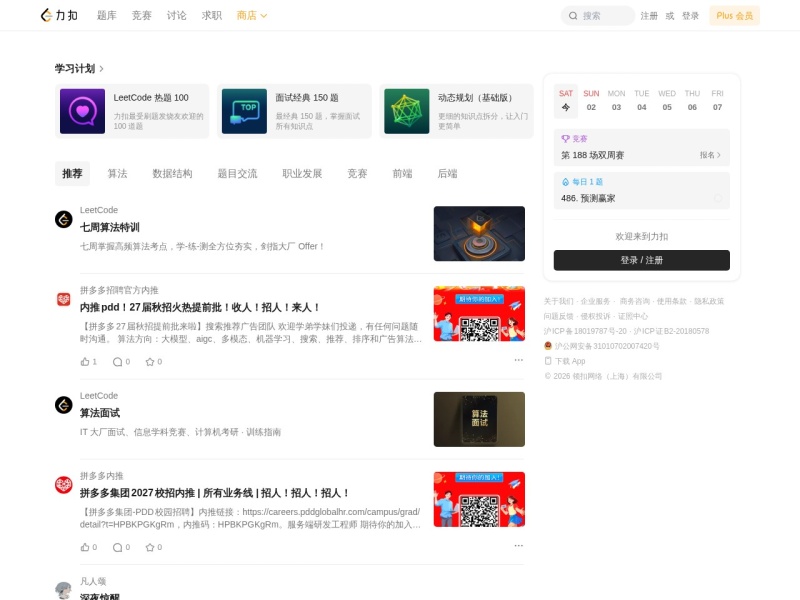The width and height of the screenshot is (800, 600).
Task: Click the 竞赛 trophy icon in sidebar
Action: point(565,139)
